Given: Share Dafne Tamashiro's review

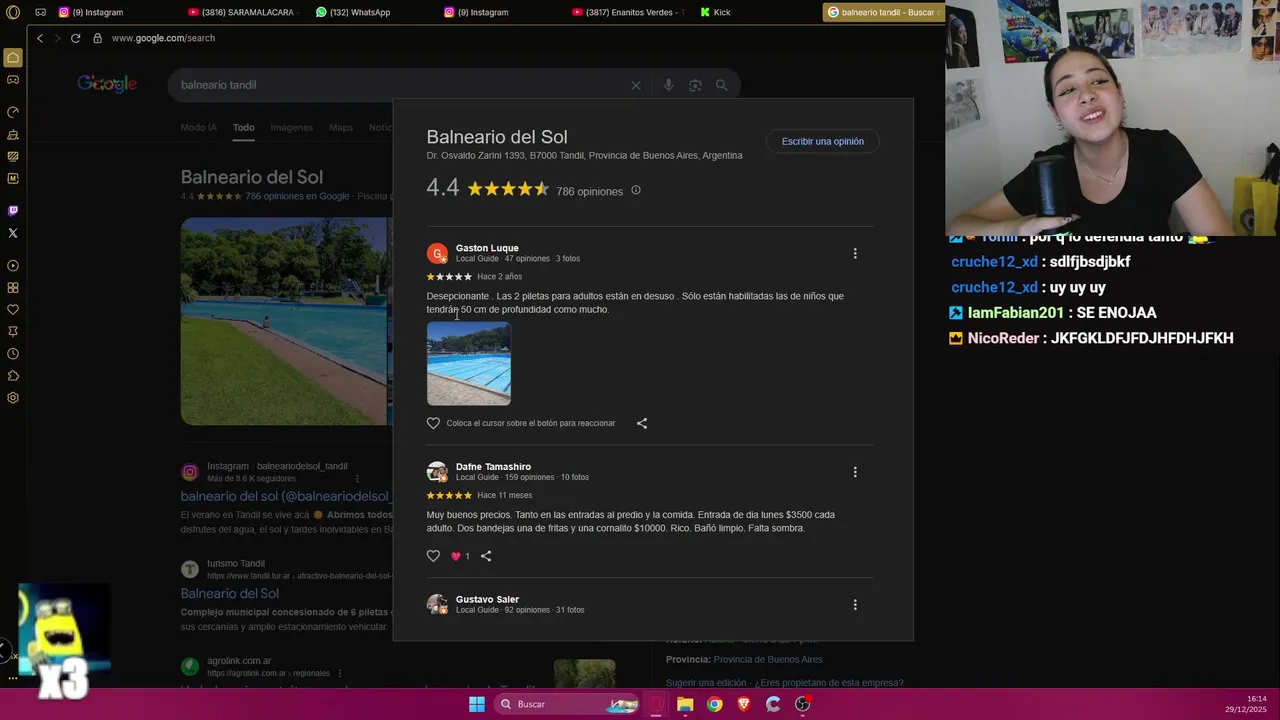Looking at the screenshot, I should 486,556.
